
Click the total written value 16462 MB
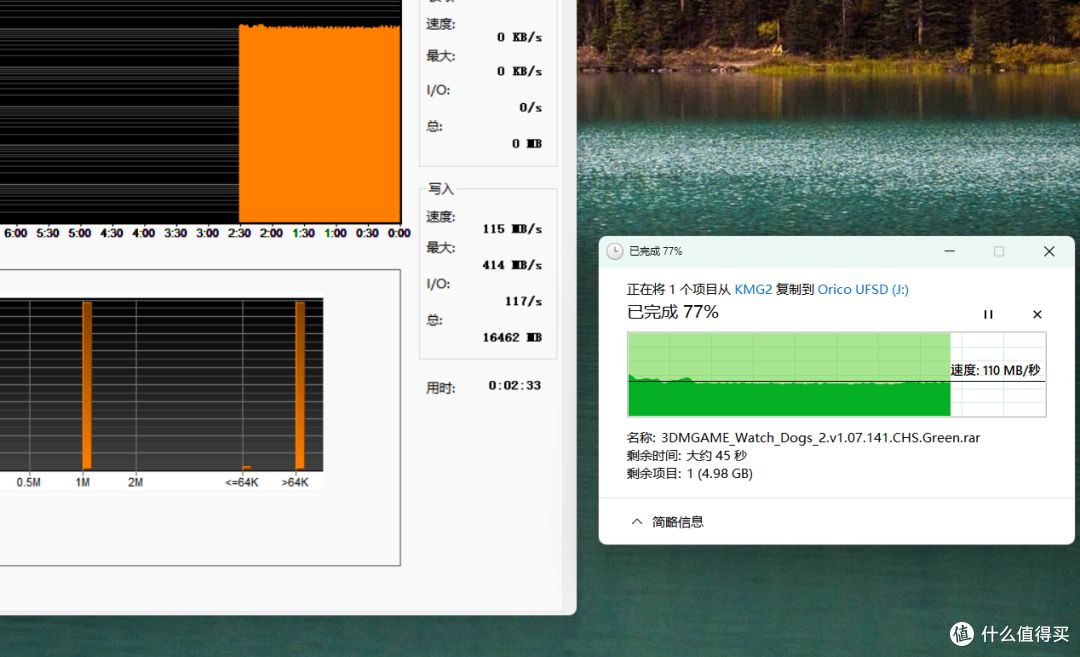click(x=512, y=337)
